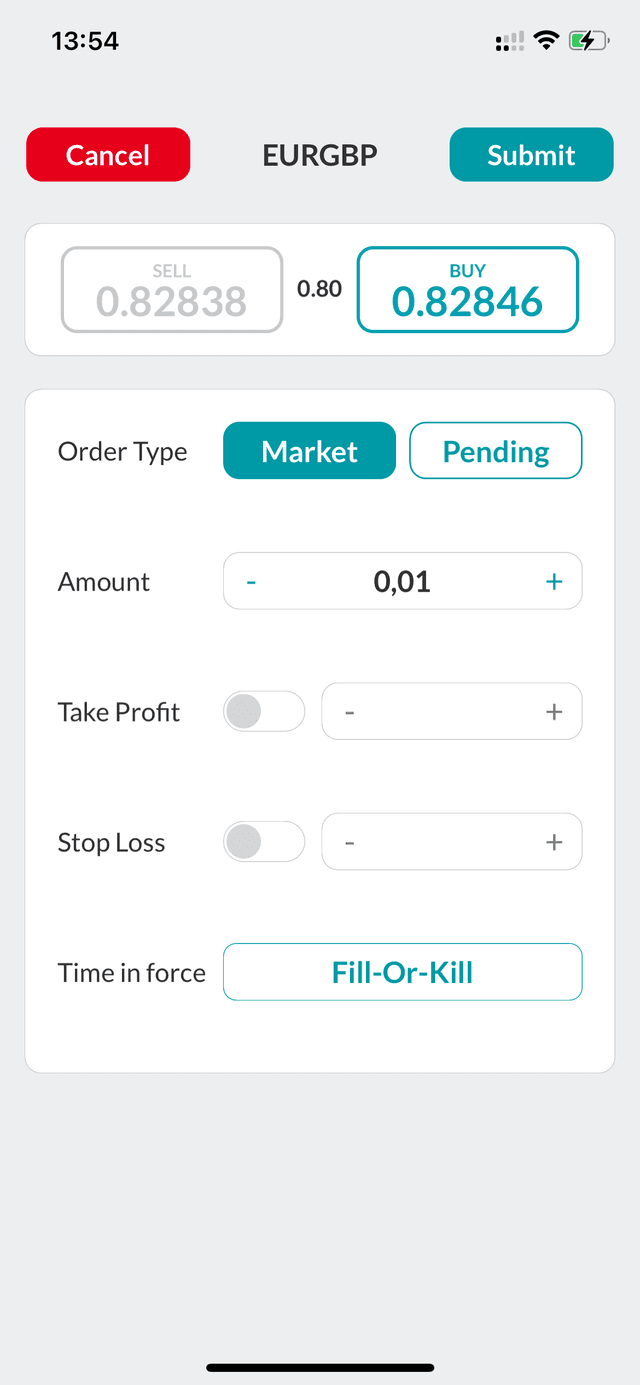
Task: Click the plus icon next to Take Profit
Action: click(x=554, y=711)
